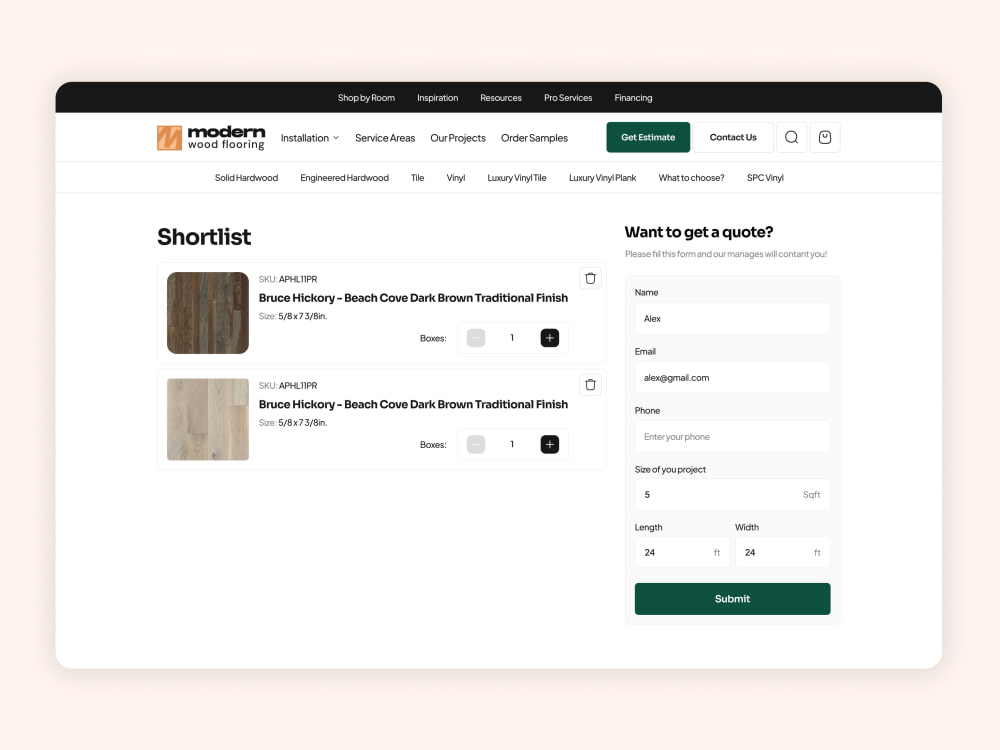Open the dark brown hickory product thumbnail
1000x750 pixels.
click(208, 313)
